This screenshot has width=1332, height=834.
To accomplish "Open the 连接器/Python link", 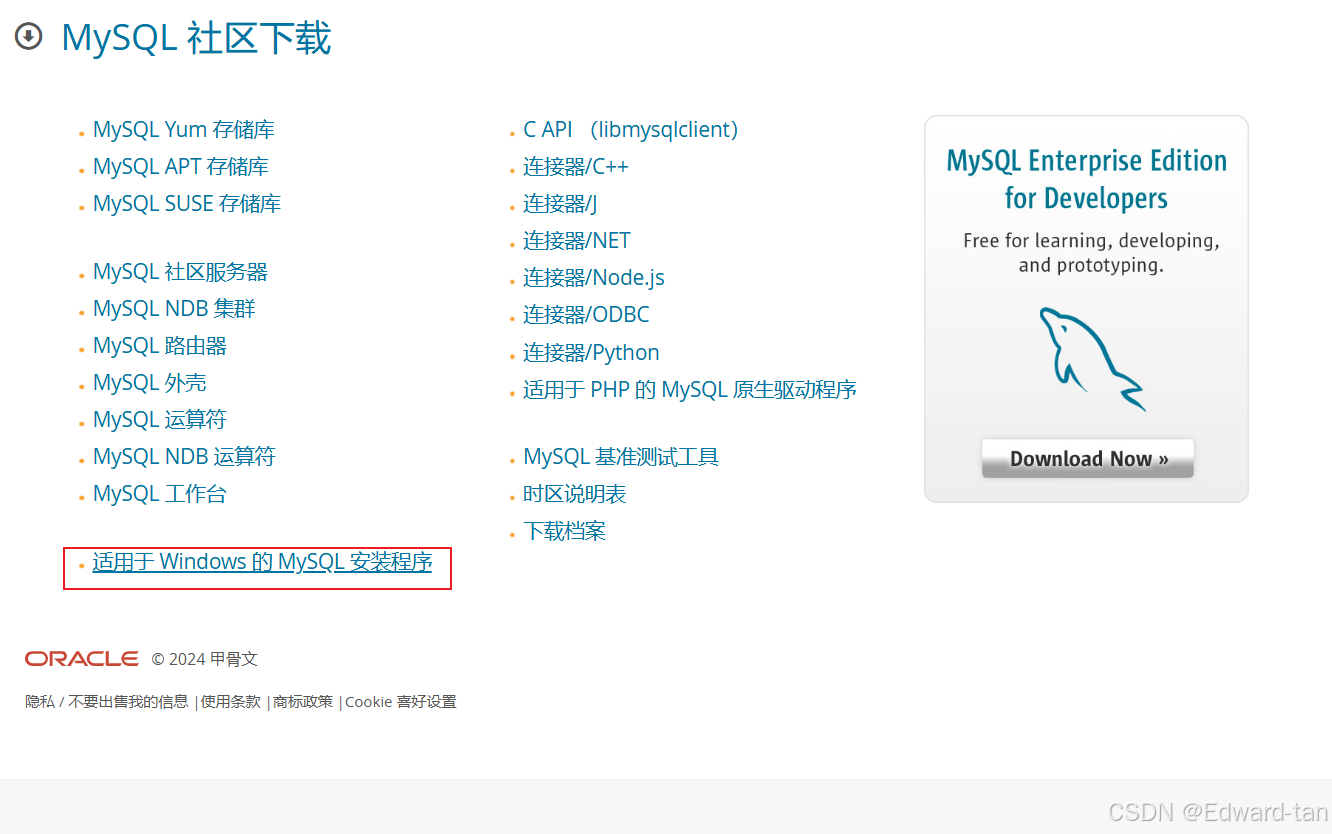I will [x=591, y=353].
